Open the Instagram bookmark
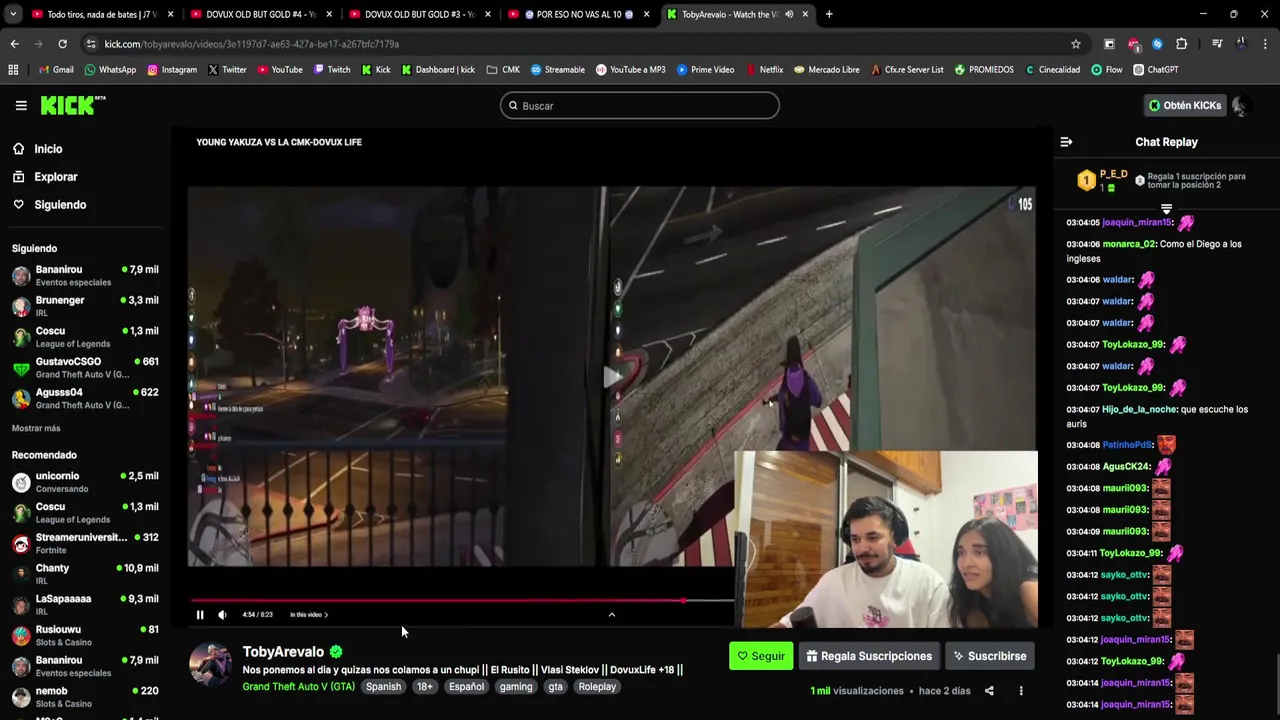The width and height of the screenshot is (1280, 720). click(x=172, y=70)
